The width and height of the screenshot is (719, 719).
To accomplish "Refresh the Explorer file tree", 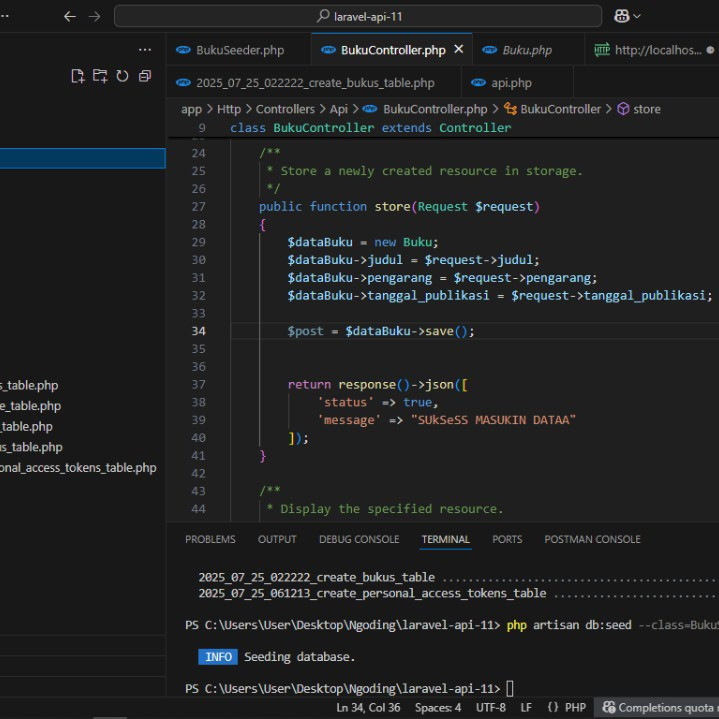I will pos(122,76).
